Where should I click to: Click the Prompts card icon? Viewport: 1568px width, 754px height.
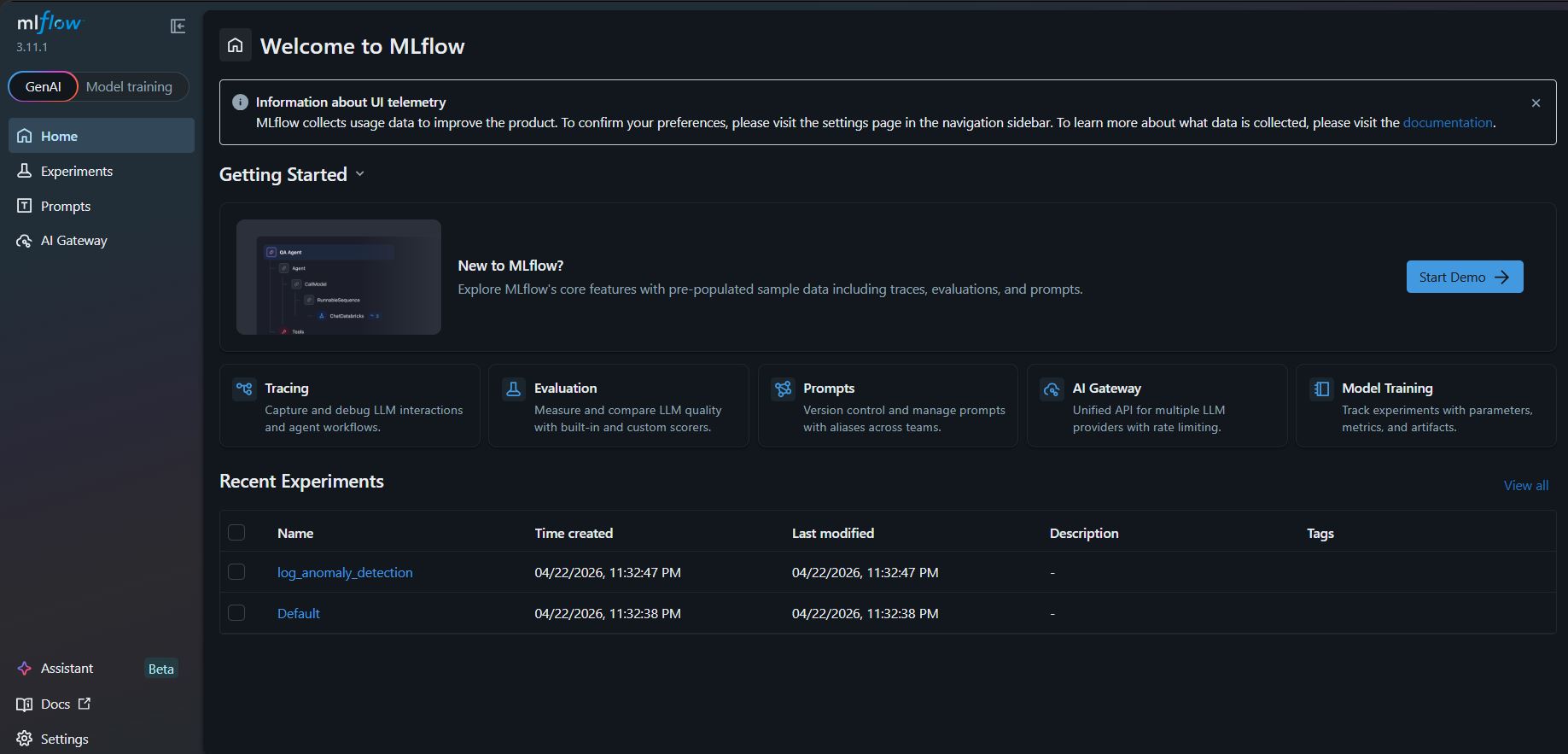[783, 389]
